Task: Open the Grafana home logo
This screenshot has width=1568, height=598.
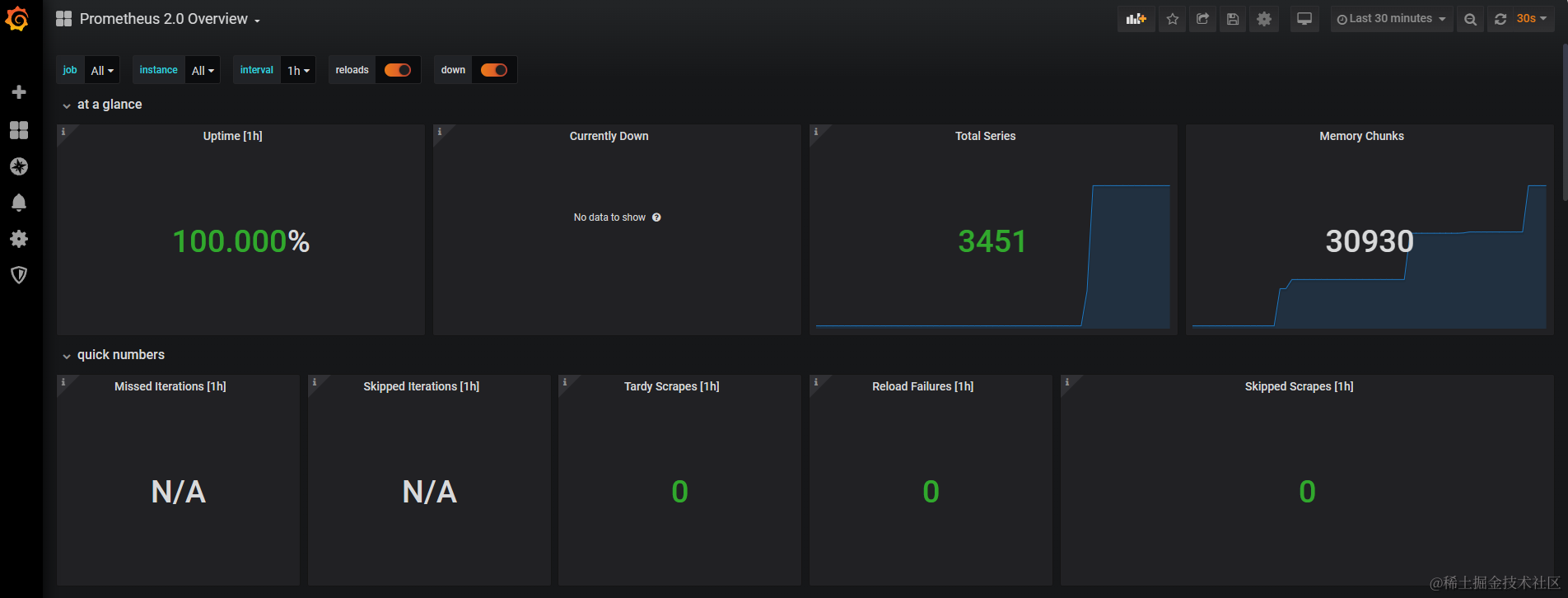Action: coord(18,19)
